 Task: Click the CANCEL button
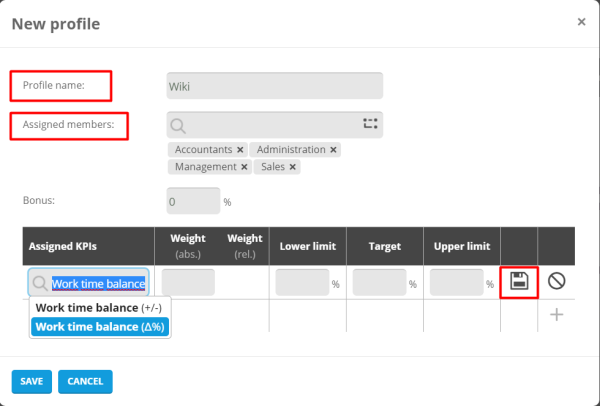point(85,381)
